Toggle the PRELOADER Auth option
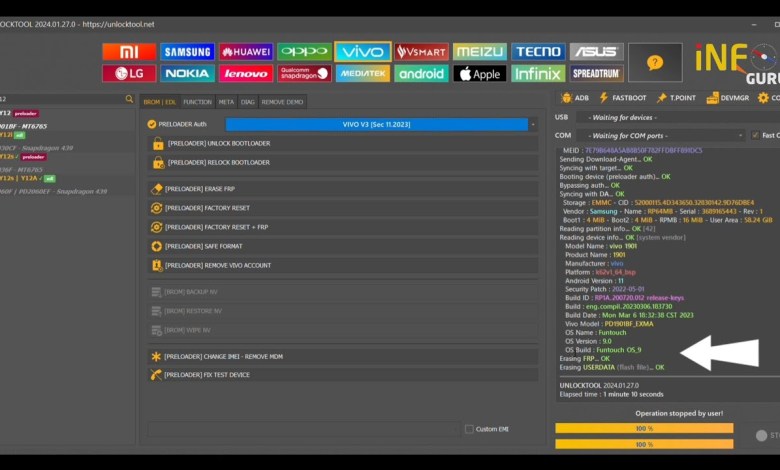 coord(152,124)
